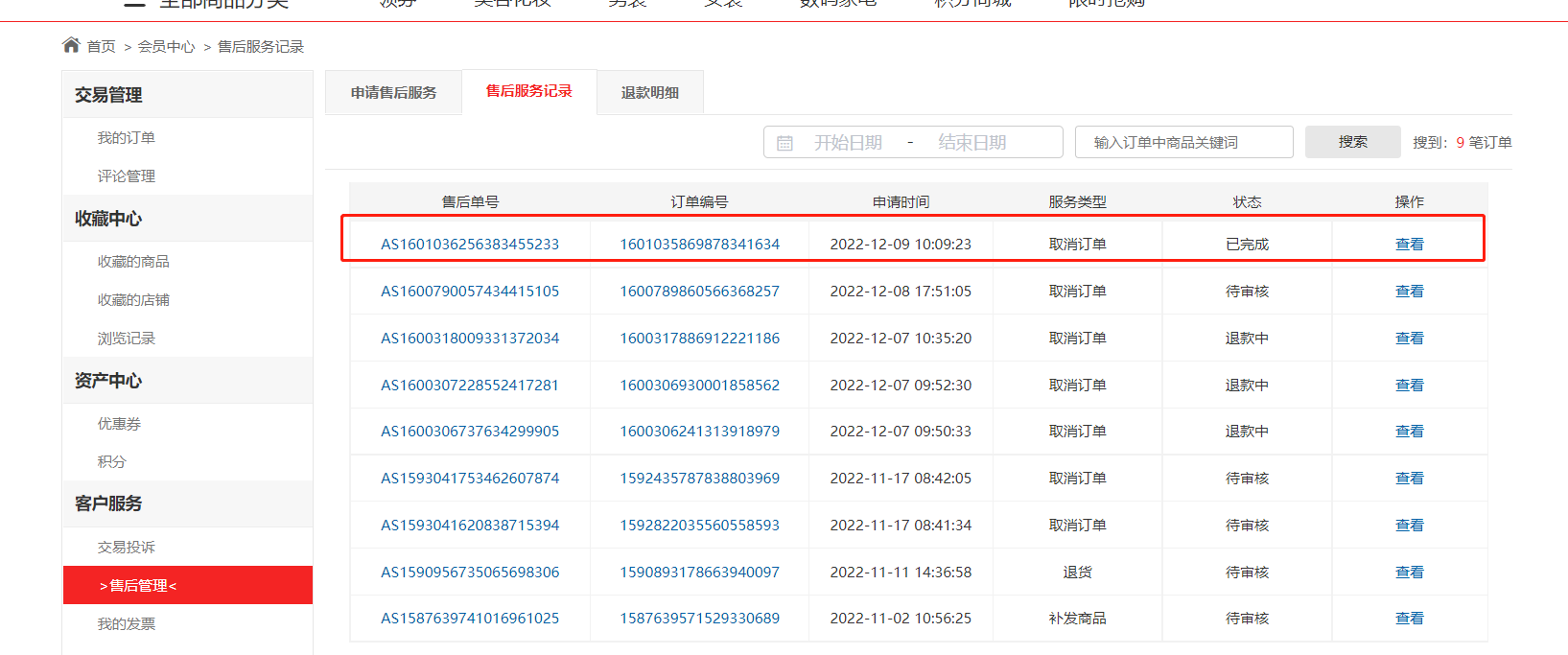Switch to the 退款明细 tab
The width and height of the screenshot is (1568, 655).
(x=650, y=92)
